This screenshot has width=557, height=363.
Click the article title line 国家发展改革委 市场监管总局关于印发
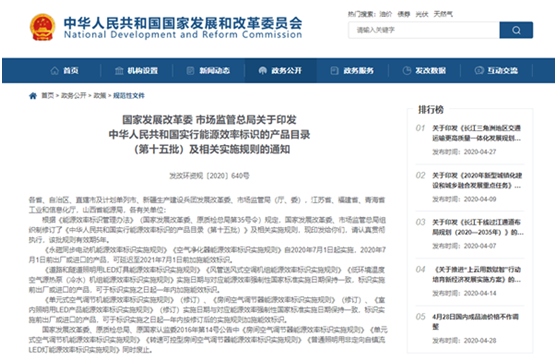tap(209, 120)
